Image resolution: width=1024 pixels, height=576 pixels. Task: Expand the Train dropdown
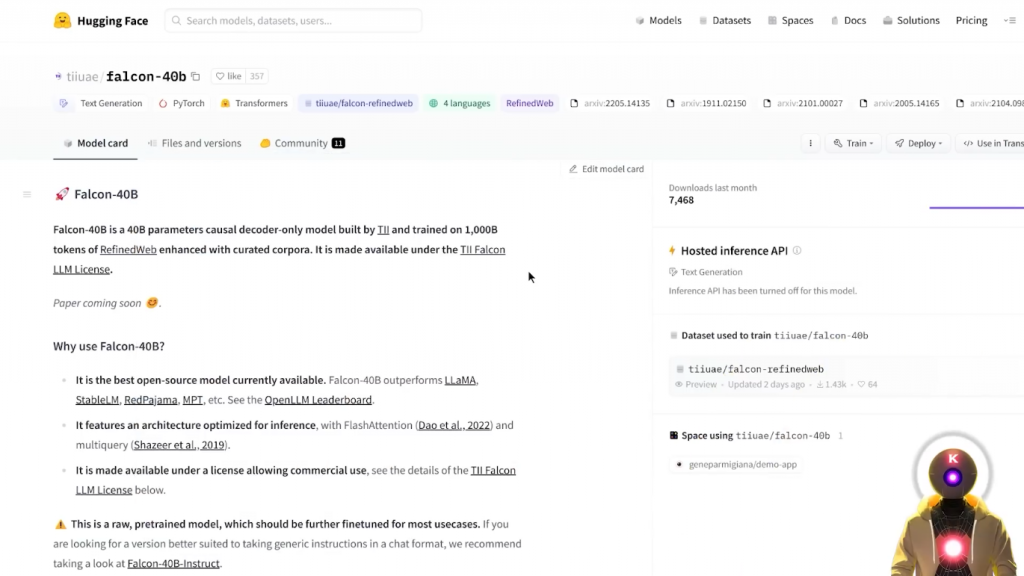tap(853, 144)
